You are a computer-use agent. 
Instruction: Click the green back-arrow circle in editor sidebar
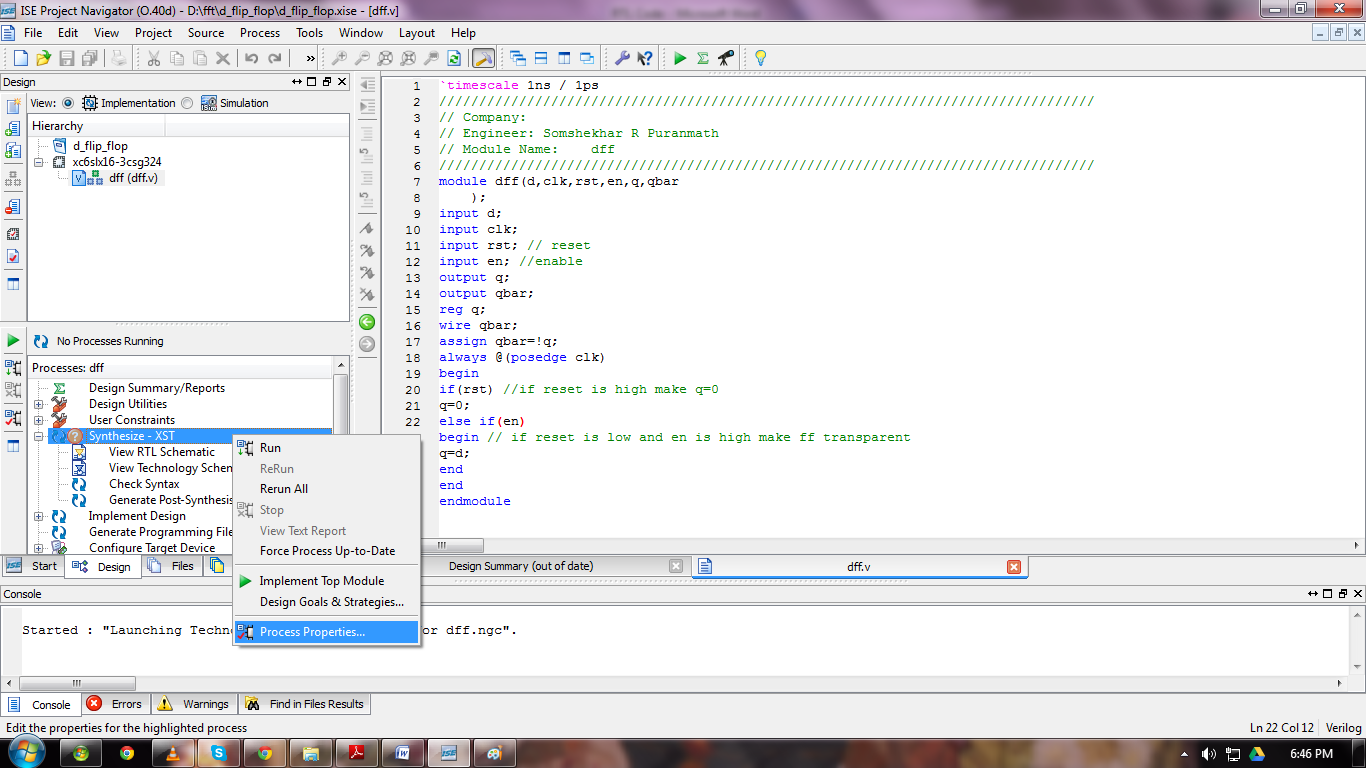coord(367,322)
